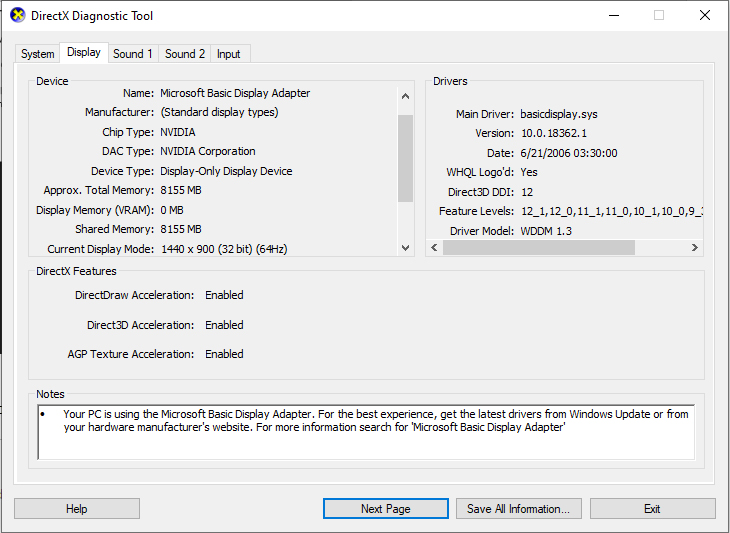Click the Help button
730x533 pixels.
pos(77,508)
